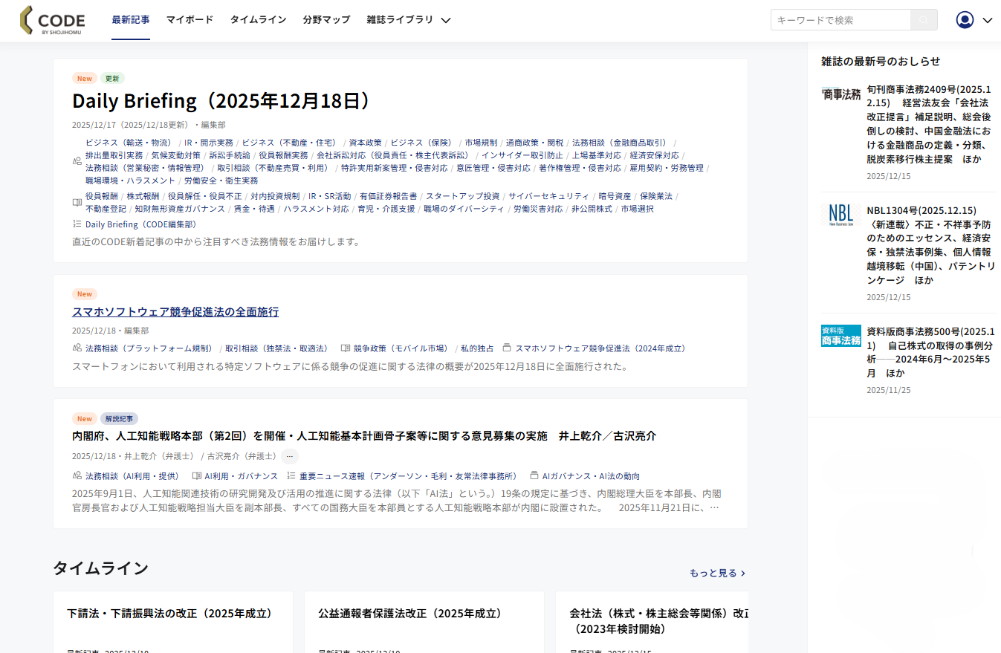Screen dimensions: 1001x653
Task: Click the search magnifier button
Action: point(924,20)
